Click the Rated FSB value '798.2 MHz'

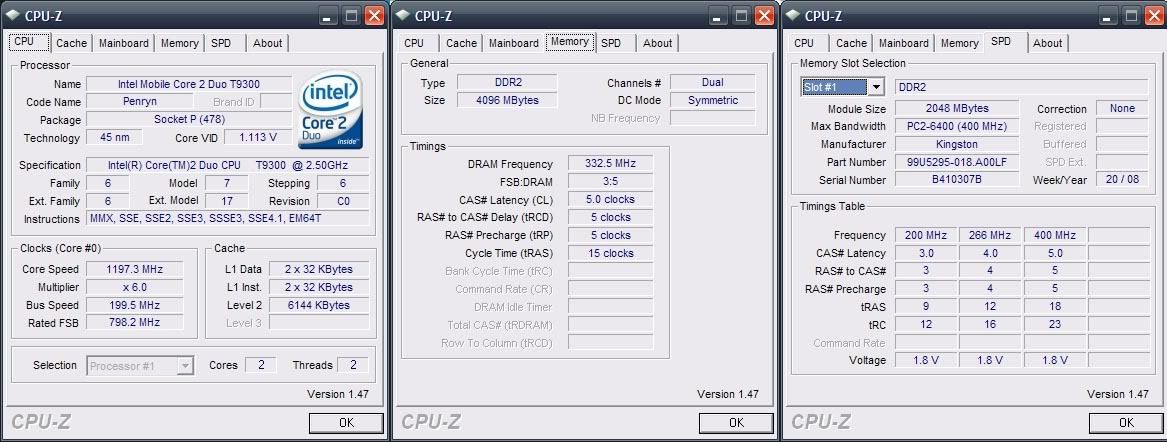[x=135, y=323]
